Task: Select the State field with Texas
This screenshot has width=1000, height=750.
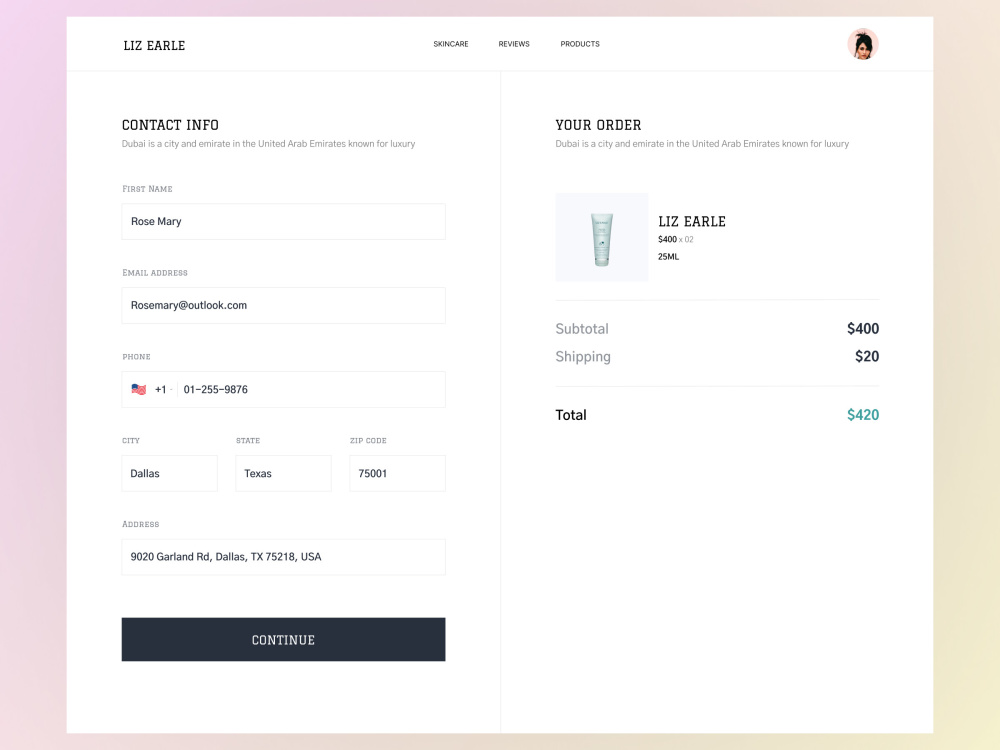Action: (x=283, y=473)
